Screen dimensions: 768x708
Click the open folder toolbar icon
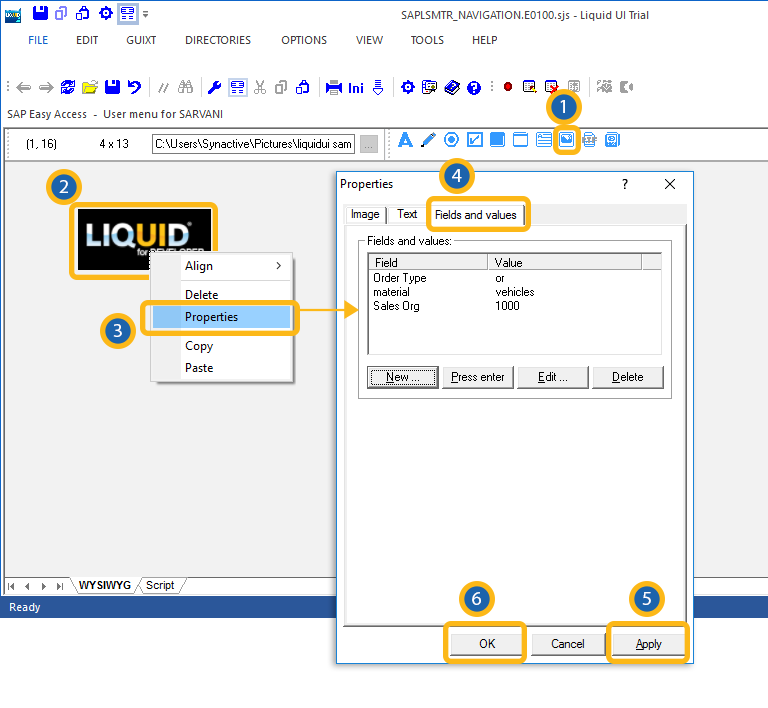pos(90,87)
